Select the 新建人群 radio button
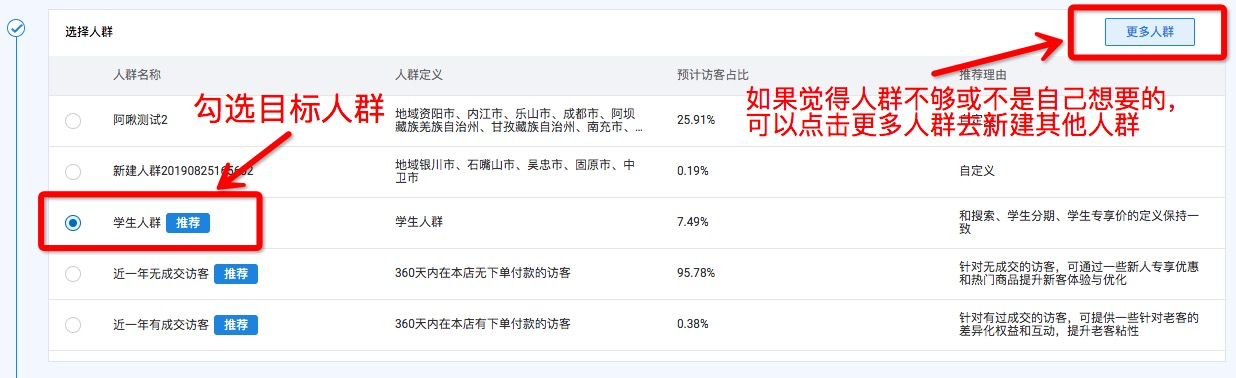The width and height of the screenshot is (1236, 378). pyautogui.click(x=73, y=171)
